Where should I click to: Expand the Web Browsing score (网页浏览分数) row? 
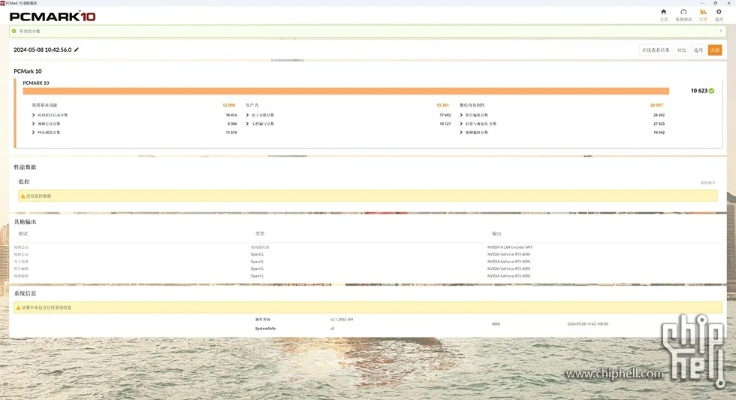(x=33, y=132)
